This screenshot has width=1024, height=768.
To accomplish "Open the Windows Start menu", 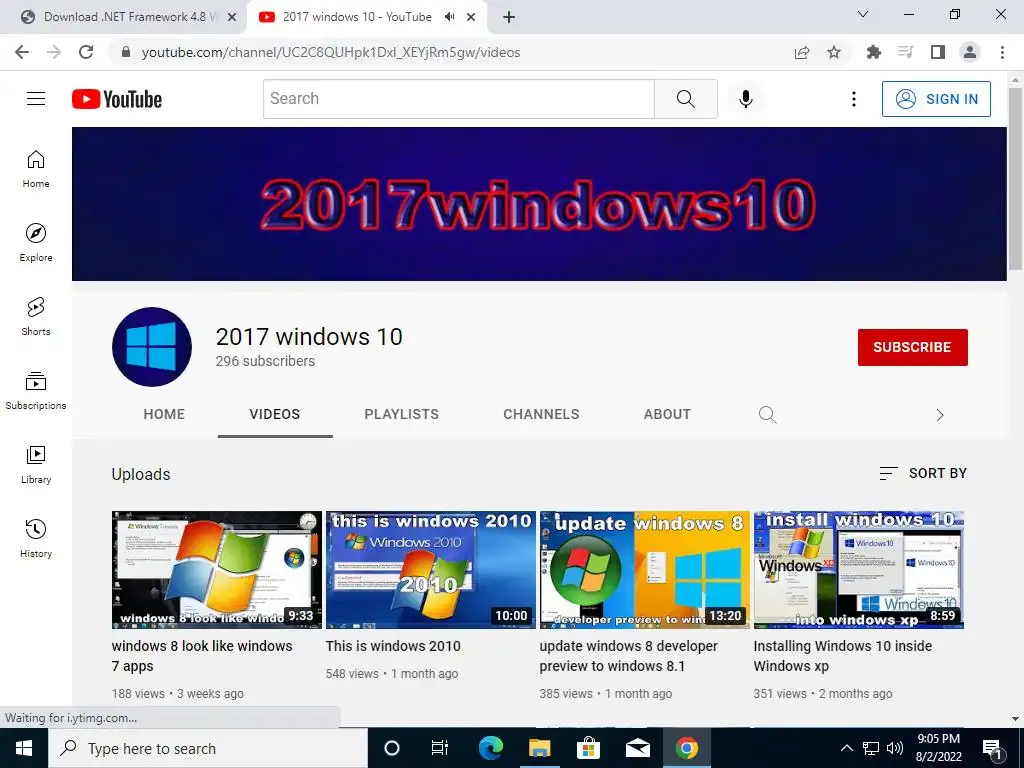I will pyautogui.click(x=24, y=748).
